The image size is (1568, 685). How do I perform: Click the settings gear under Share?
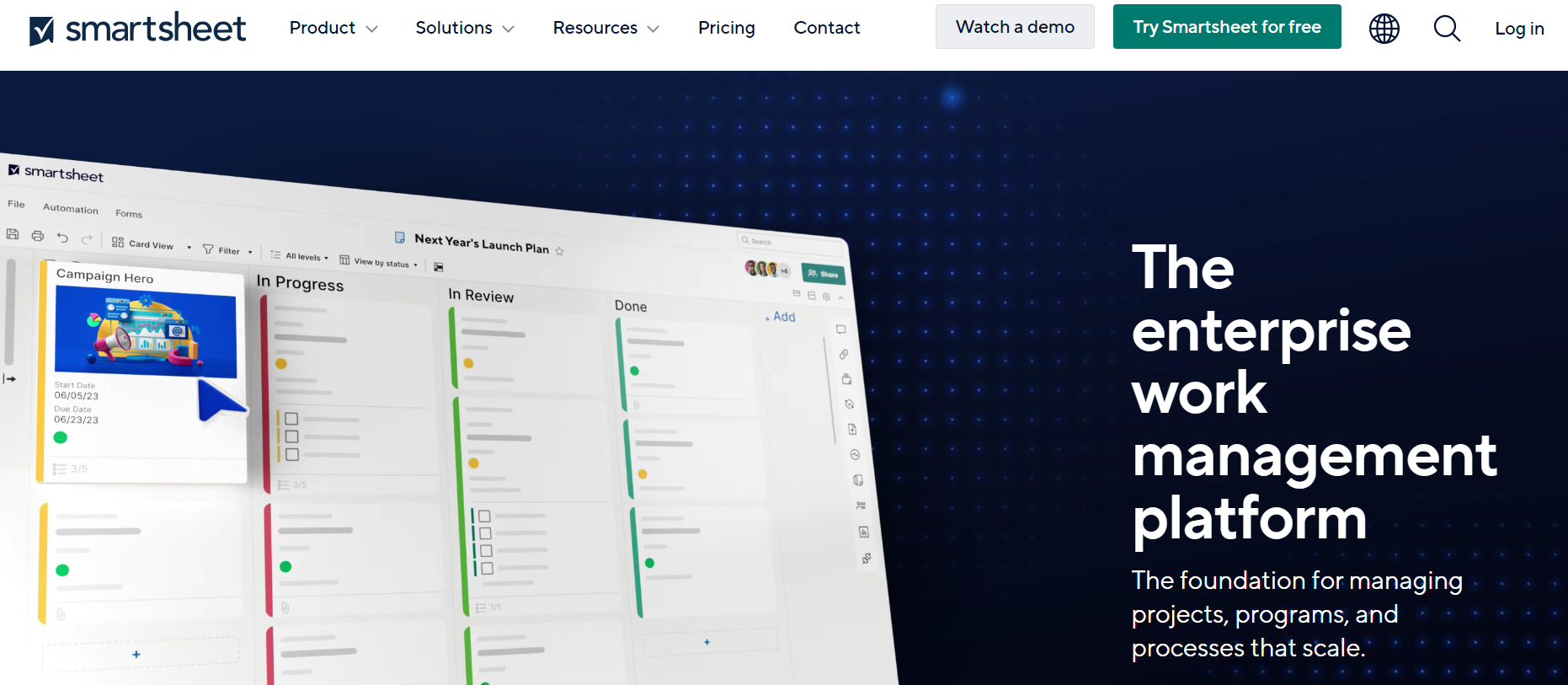tap(826, 297)
